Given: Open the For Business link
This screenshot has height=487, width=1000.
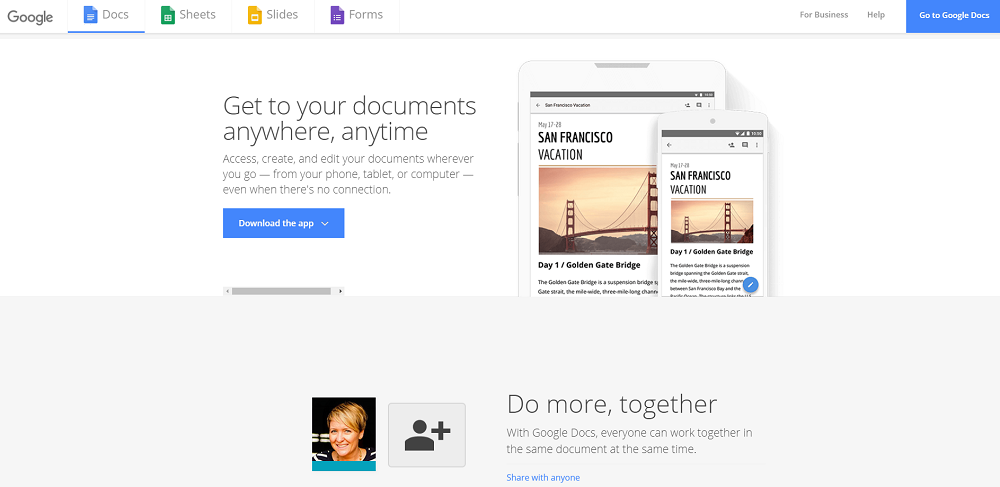Looking at the screenshot, I should point(824,15).
